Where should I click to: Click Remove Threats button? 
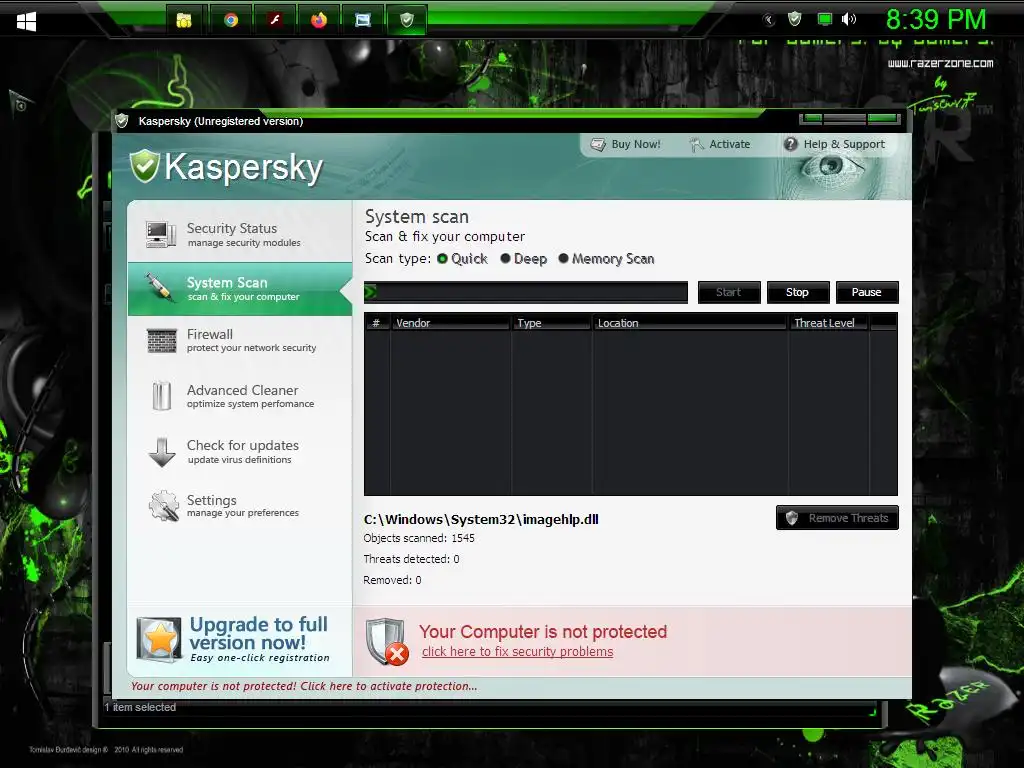click(x=837, y=518)
